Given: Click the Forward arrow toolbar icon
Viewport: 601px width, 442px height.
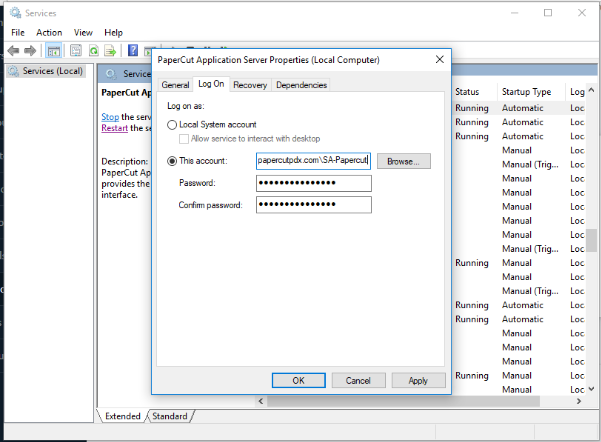Looking at the screenshot, I should point(30,50).
